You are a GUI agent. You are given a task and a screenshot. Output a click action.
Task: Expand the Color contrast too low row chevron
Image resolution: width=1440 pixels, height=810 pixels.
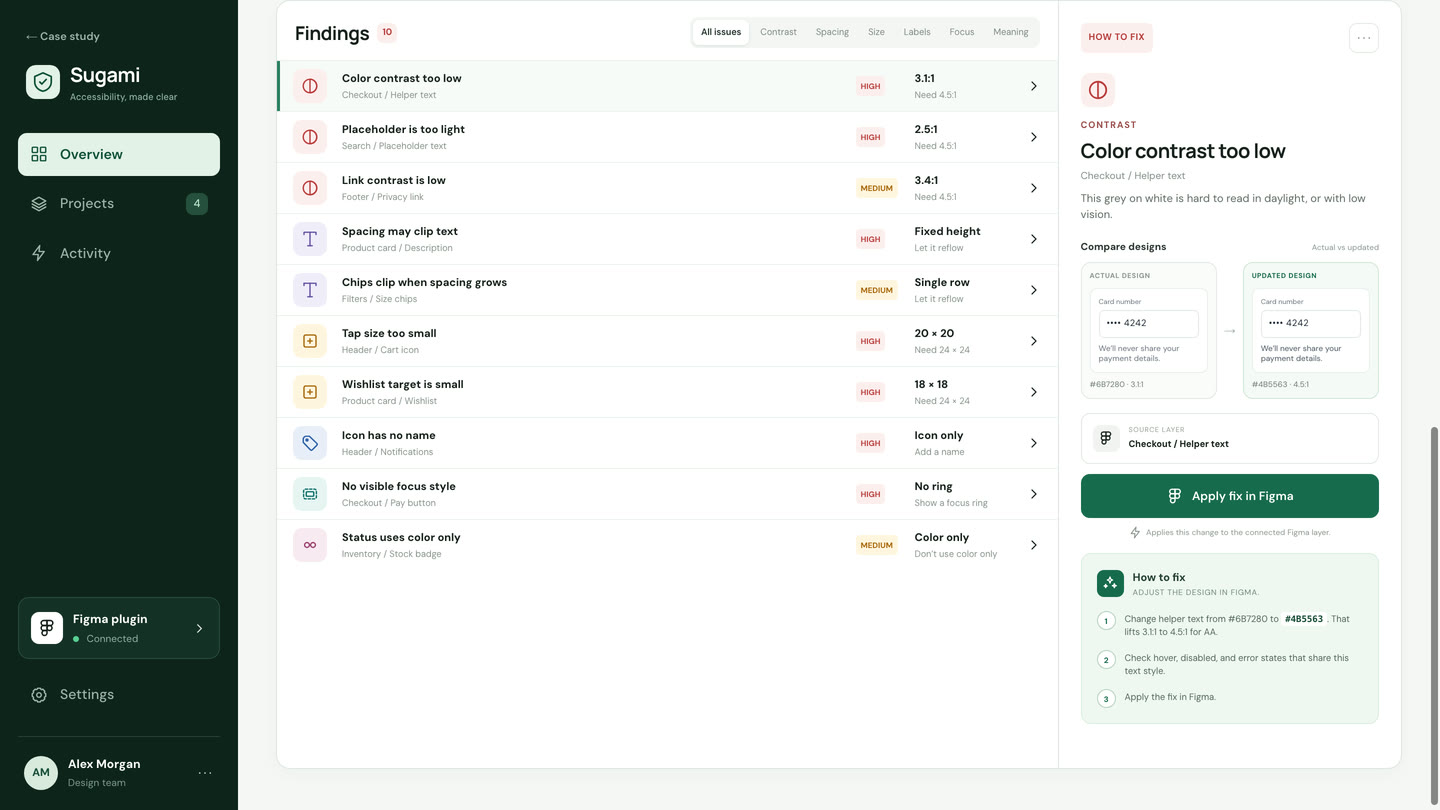1034,86
